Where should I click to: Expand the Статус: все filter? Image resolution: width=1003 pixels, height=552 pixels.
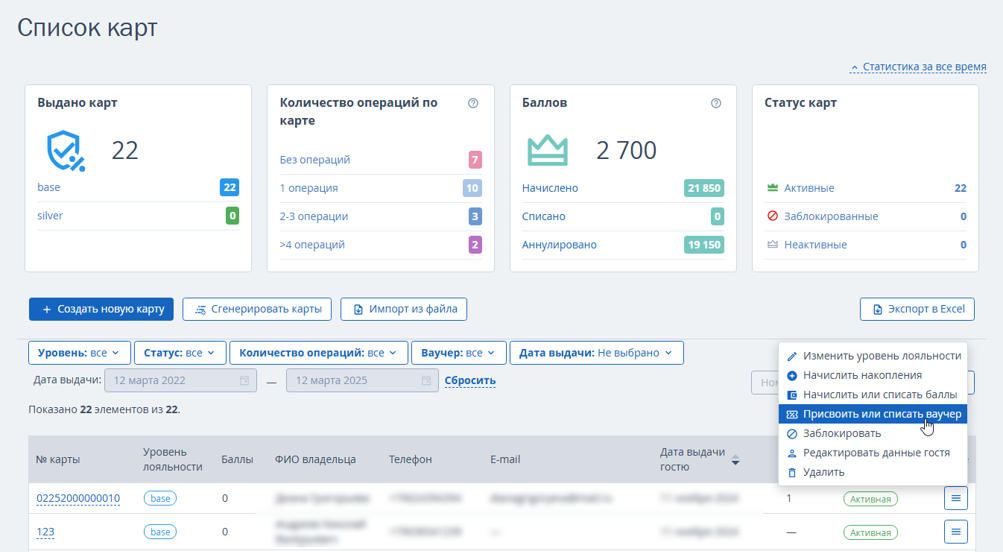[180, 353]
